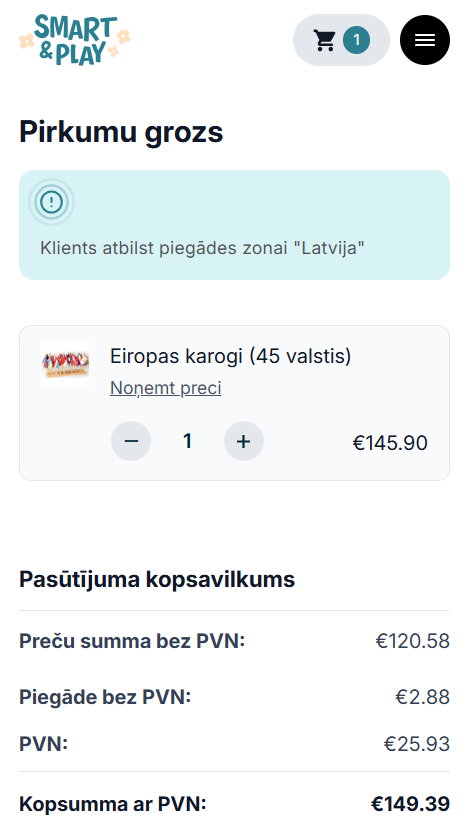467x832 pixels.
Task: Select the €25.93 PVN amount
Action: tap(417, 744)
